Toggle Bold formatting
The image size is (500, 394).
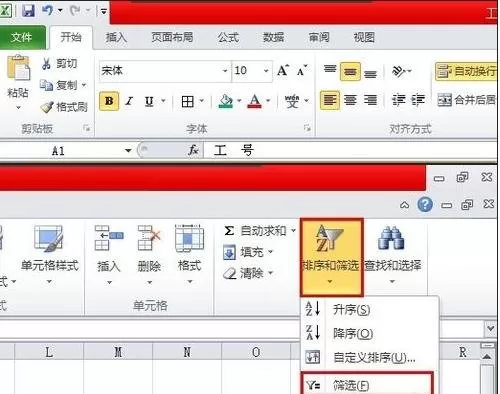(109, 101)
